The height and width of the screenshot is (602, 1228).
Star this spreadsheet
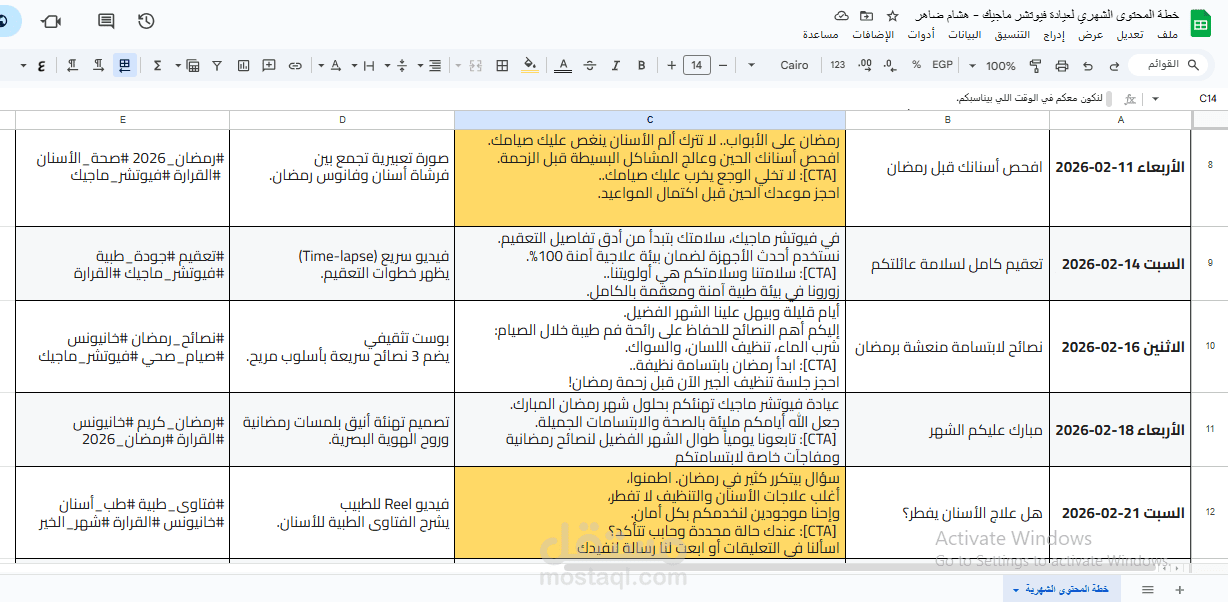coord(893,16)
